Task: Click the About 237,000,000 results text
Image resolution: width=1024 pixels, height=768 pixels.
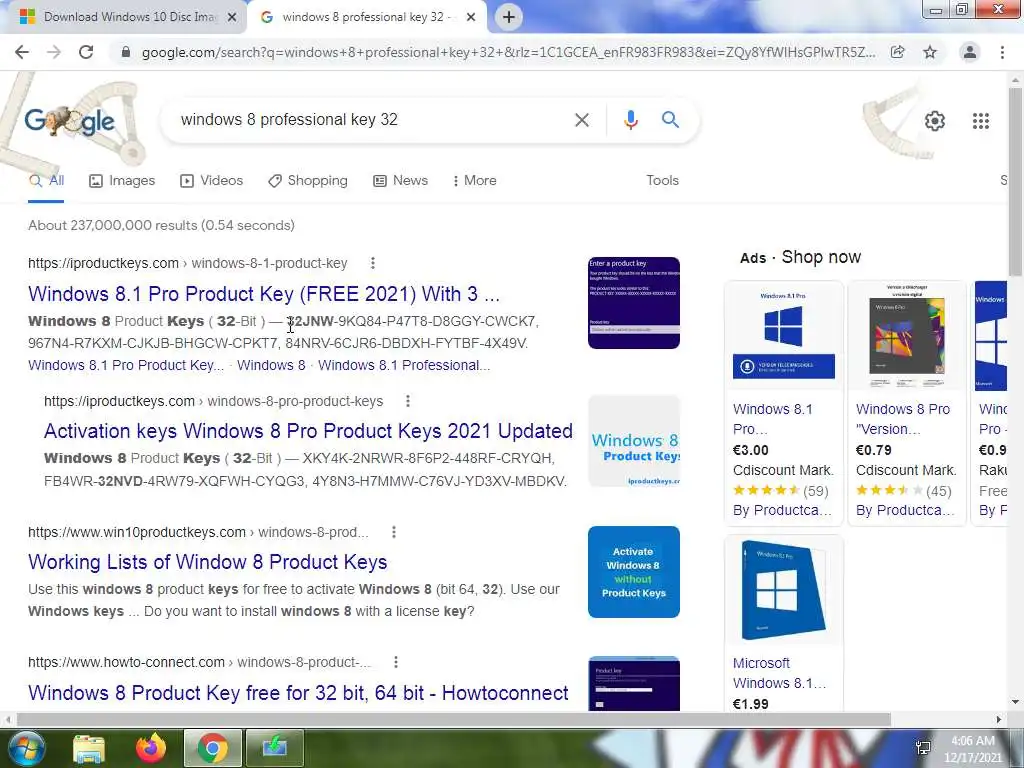Action: click(x=161, y=225)
